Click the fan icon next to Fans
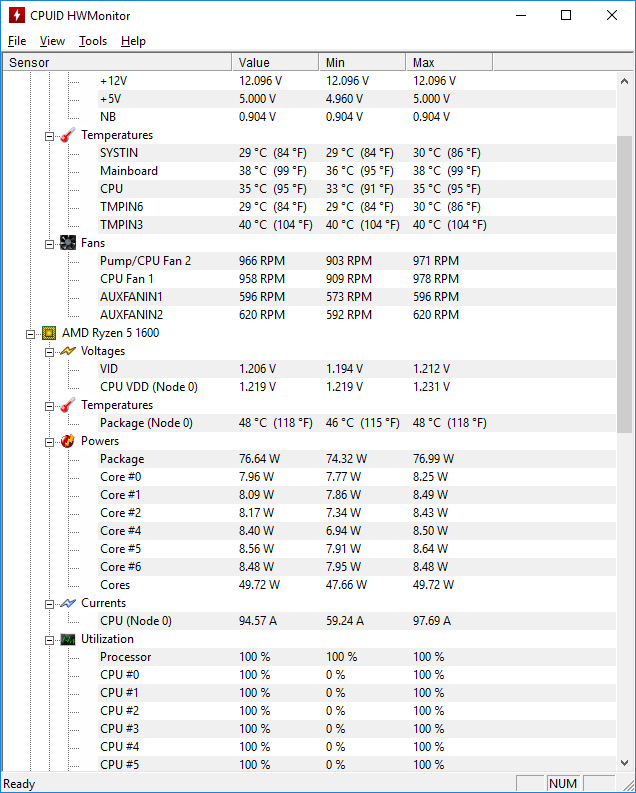 point(68,243)
